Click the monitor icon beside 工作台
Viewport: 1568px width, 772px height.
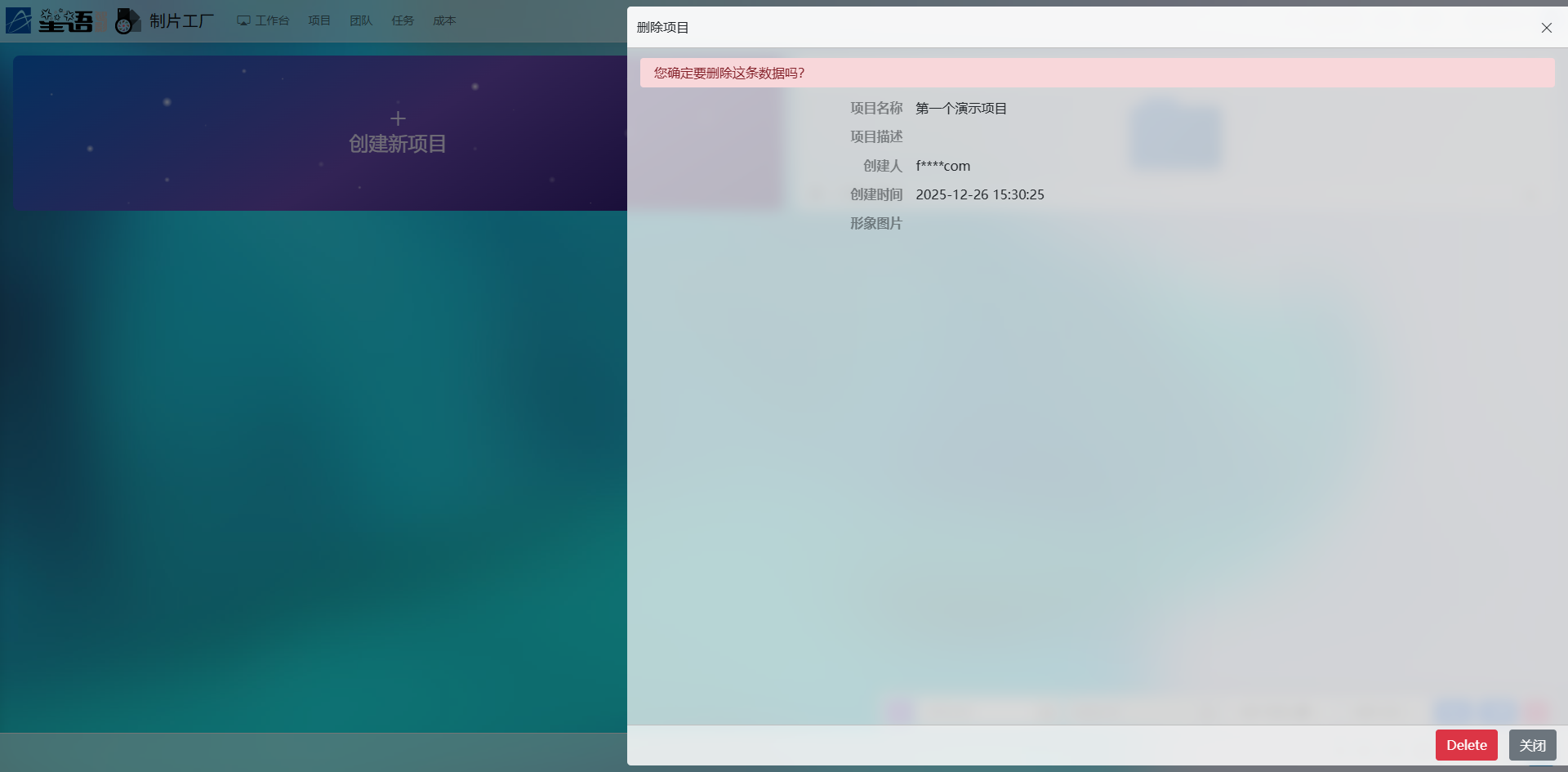coord(243,20)
